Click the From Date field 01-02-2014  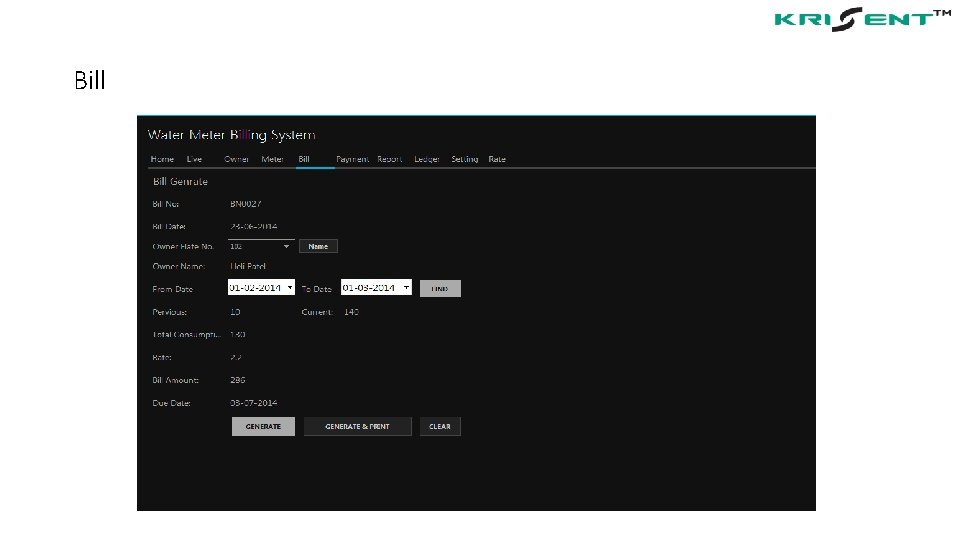click(x=261, y=288)
